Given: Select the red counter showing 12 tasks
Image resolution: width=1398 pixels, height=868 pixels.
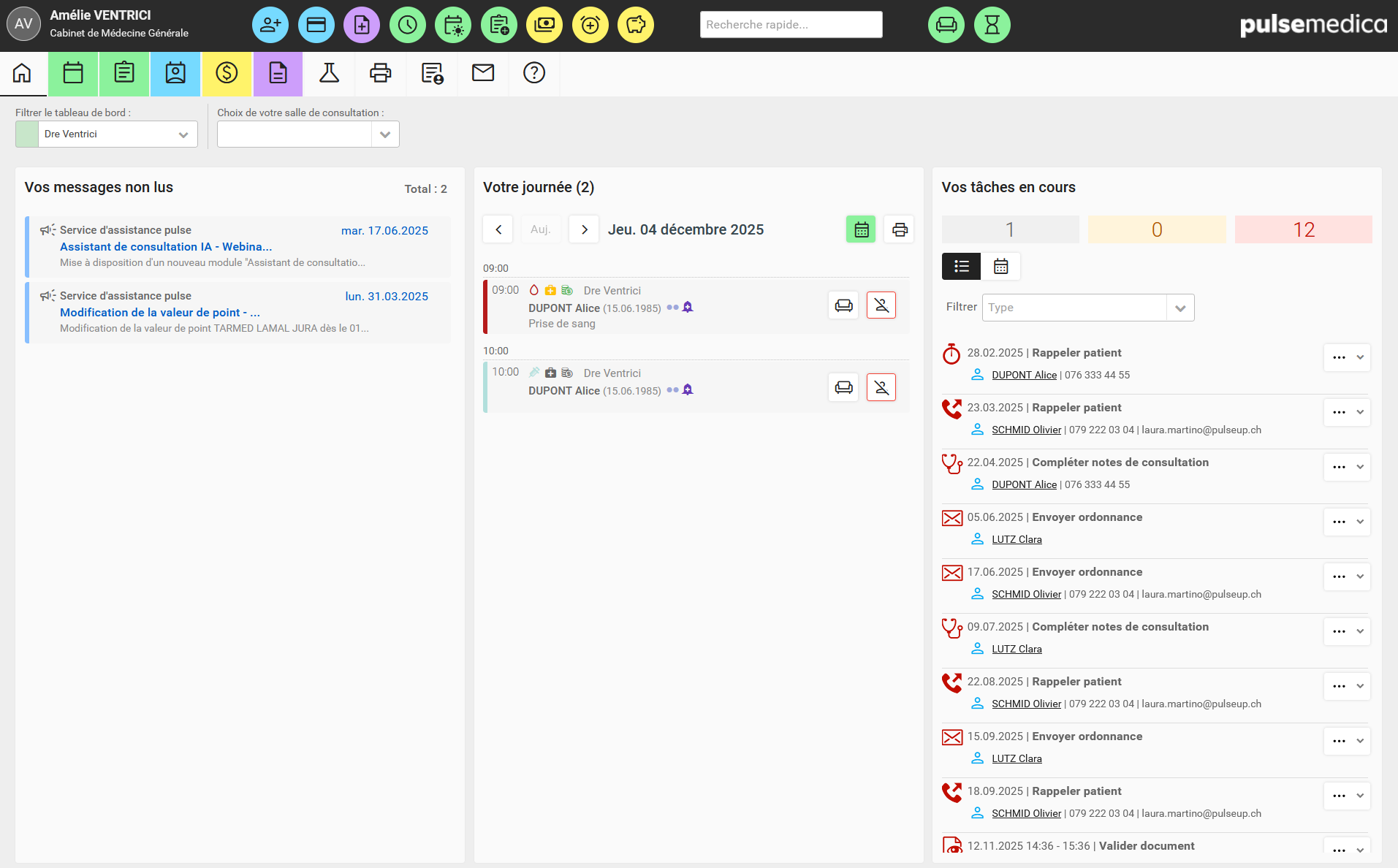Looking at the screenshot, I should (x=1303, y=229).
